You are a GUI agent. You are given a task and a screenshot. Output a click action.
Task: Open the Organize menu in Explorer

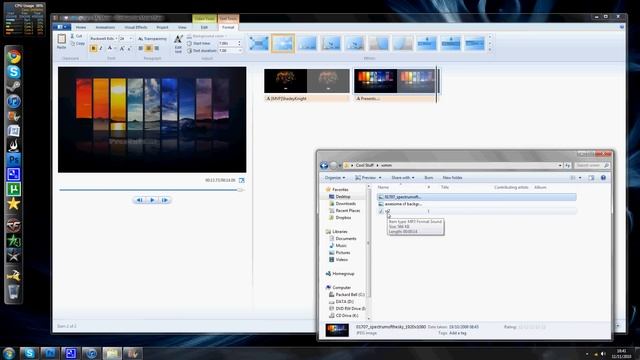(x=335, y=178)
